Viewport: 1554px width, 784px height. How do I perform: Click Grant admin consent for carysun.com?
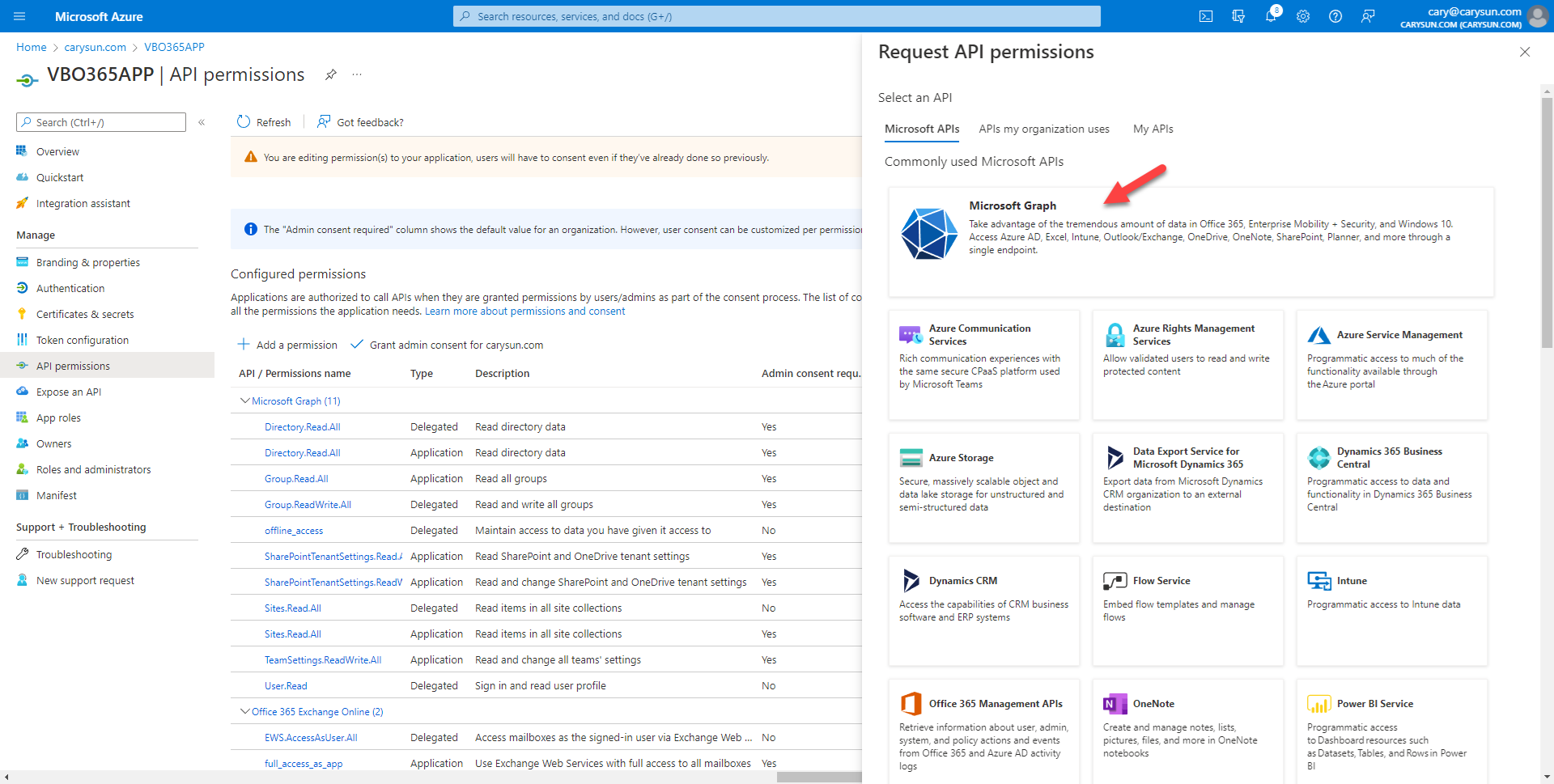coord(447,345)
